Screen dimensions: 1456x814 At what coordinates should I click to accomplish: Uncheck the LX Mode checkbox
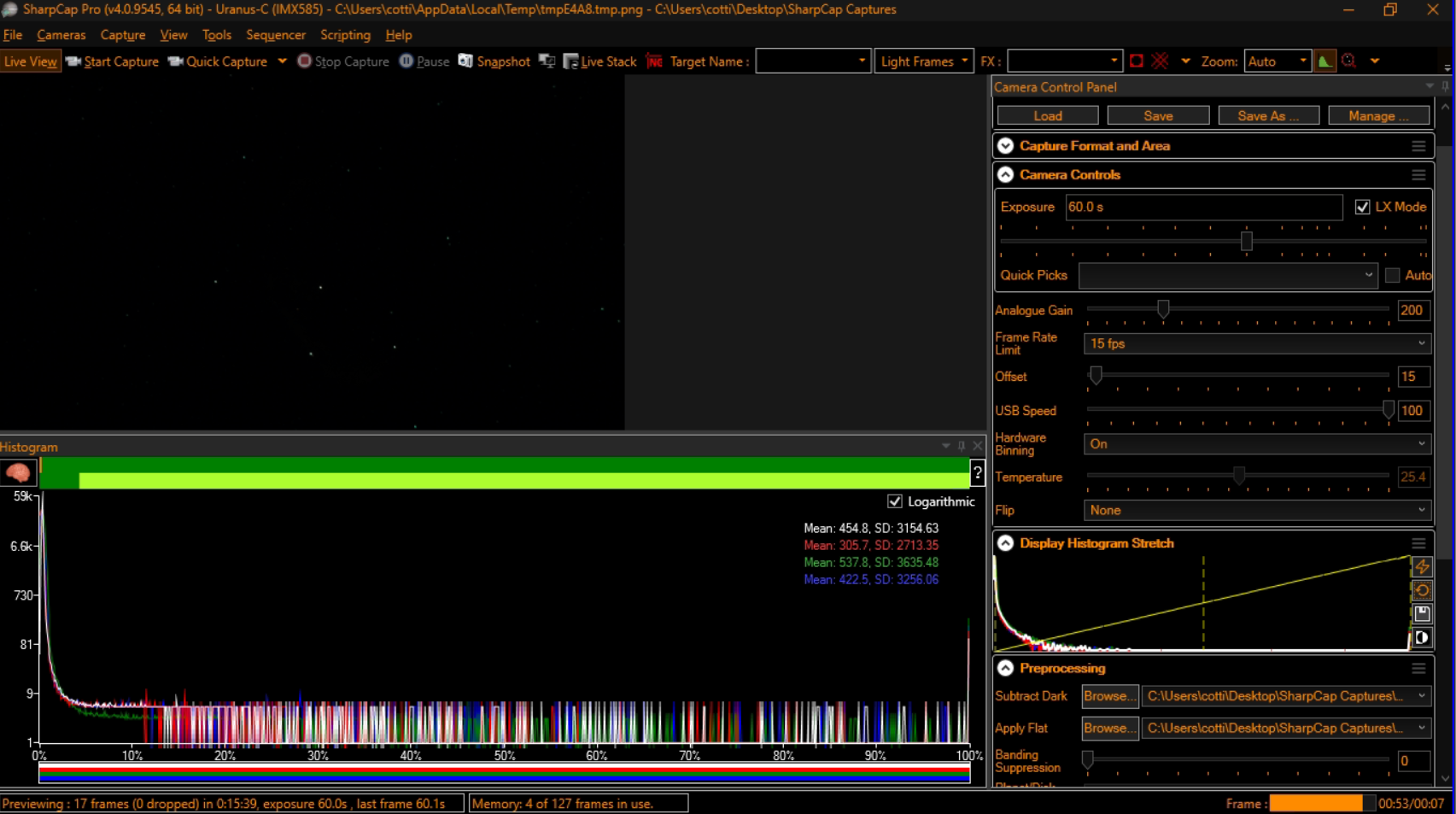pyautogui.click(x=1362, y=207)
